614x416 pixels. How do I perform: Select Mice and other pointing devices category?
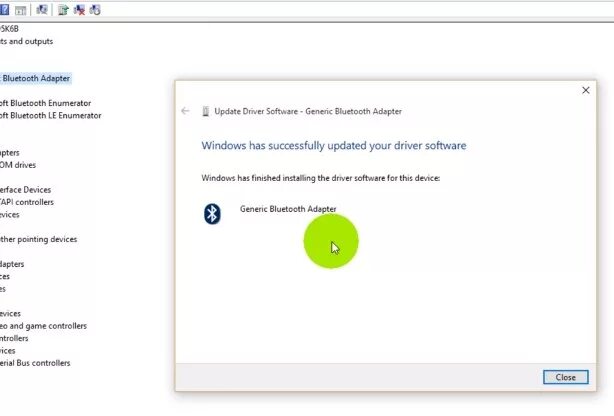coord(38,239)
